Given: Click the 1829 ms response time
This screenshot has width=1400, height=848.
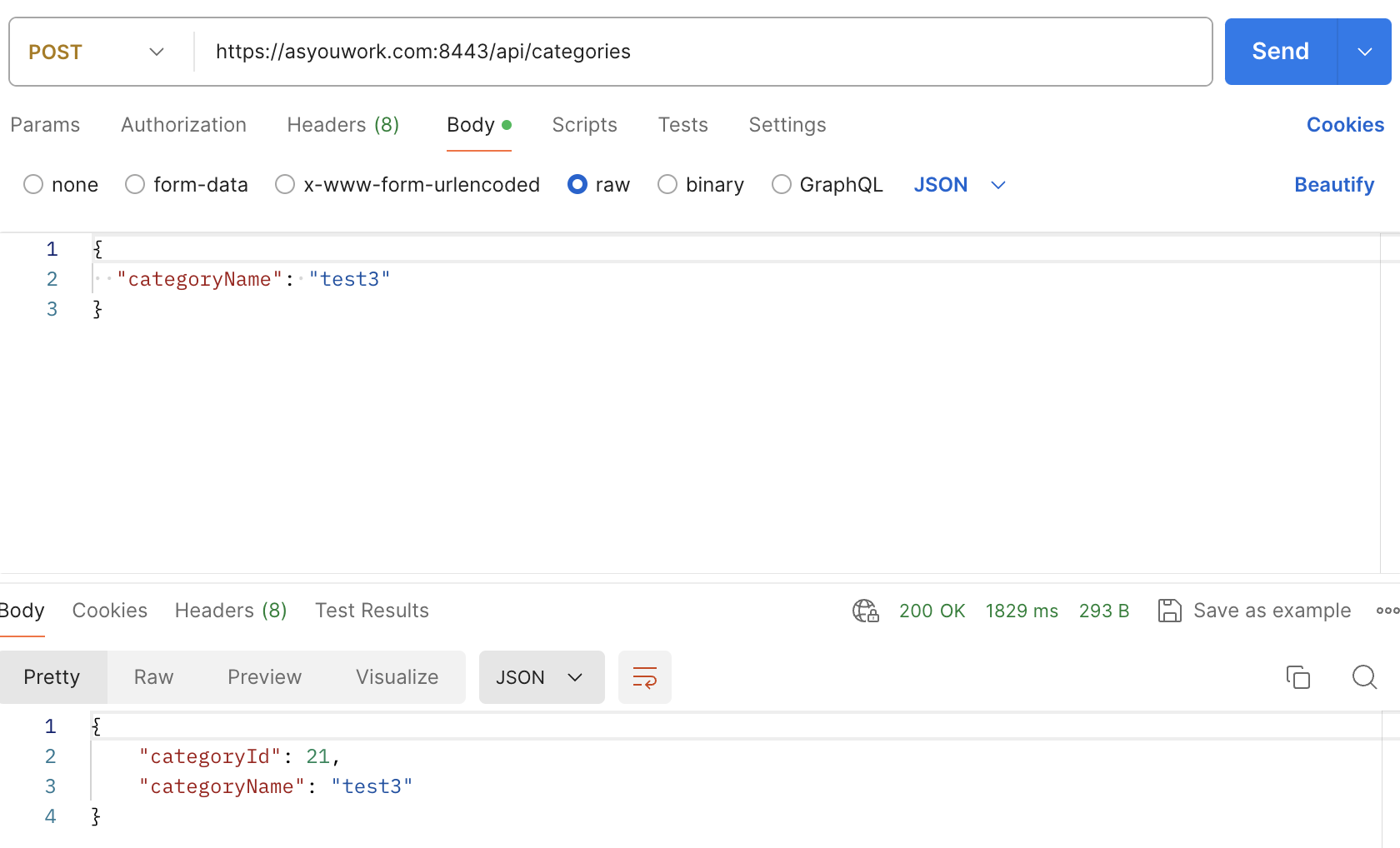Looking at the screenshot, I should pos(1022,611).
